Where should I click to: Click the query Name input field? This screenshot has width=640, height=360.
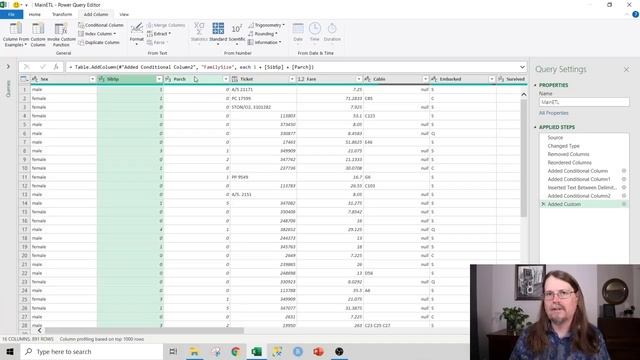pos(584,102)
